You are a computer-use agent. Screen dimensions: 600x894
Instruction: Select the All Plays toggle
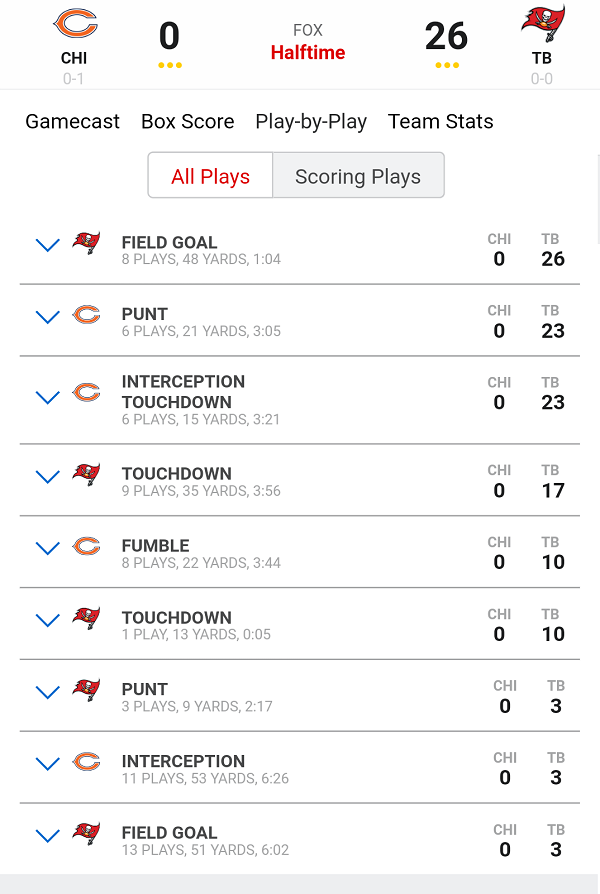210,176
